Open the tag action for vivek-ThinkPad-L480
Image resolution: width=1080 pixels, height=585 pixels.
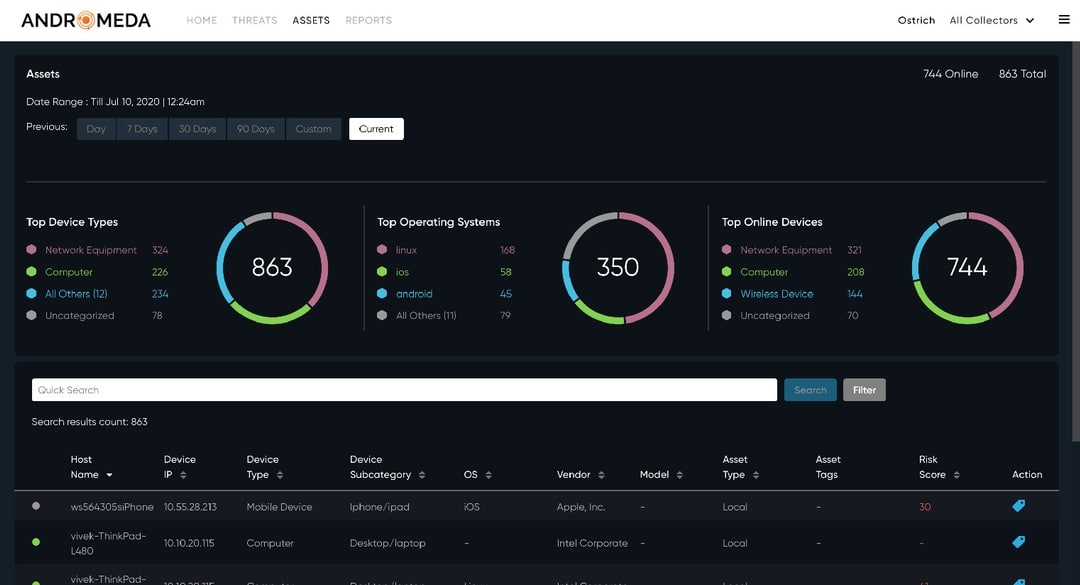point(1018,542)
